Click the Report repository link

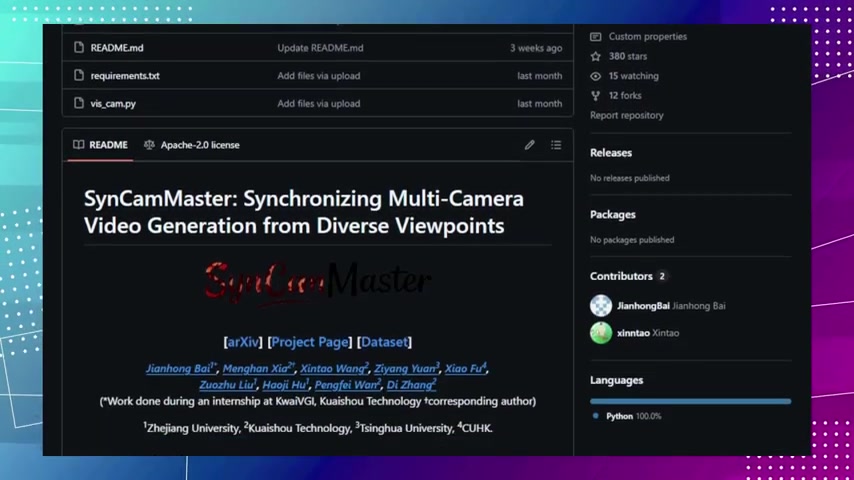pos(626,116)
